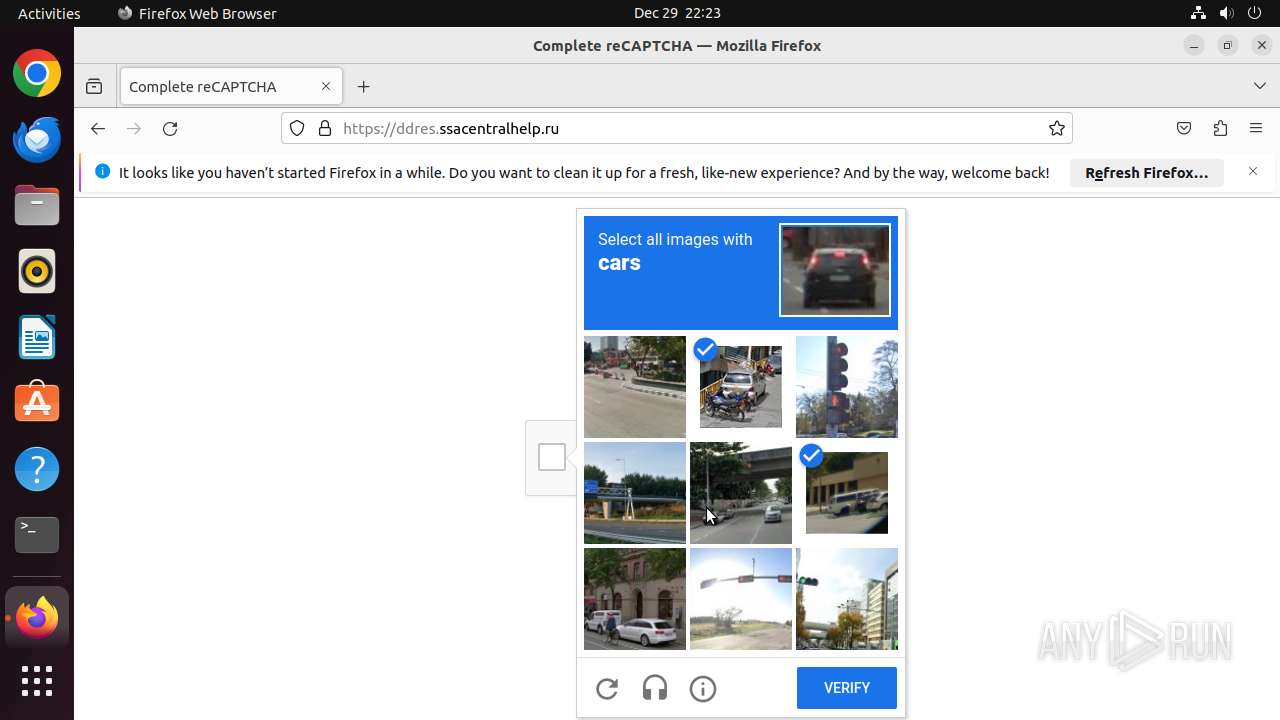This screenshot has height=720, width=1280.
Task: Open network status indicator in top bar
Action: 1198,13
